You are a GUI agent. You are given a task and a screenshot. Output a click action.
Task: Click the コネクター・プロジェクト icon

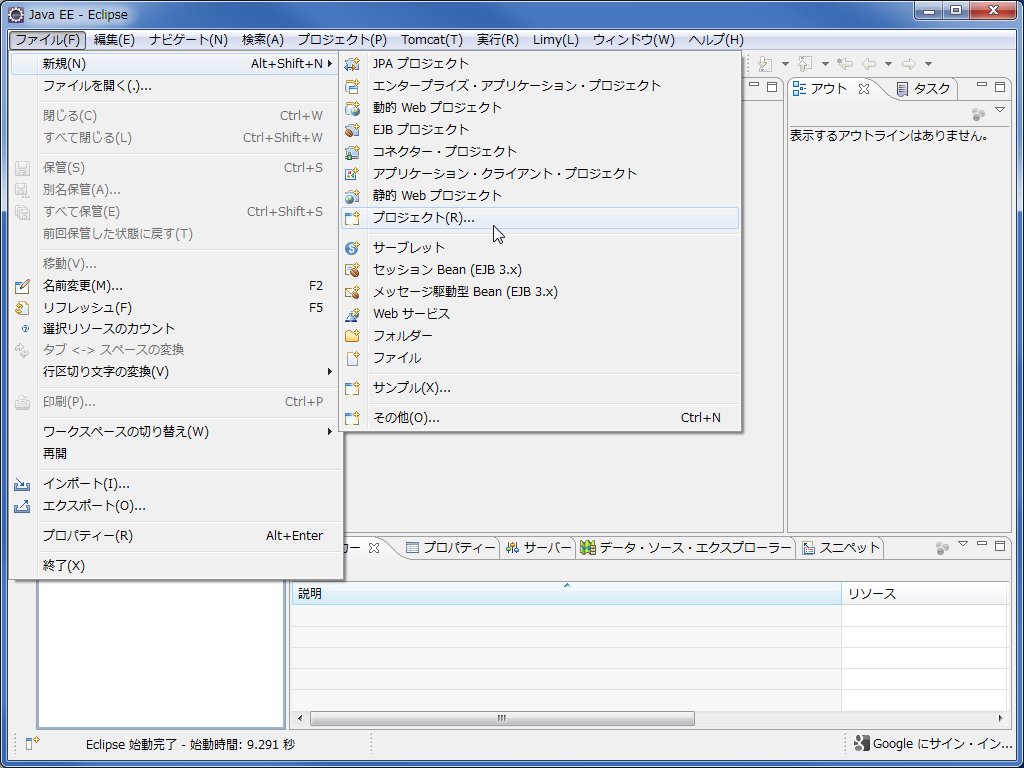coord(352,152)
